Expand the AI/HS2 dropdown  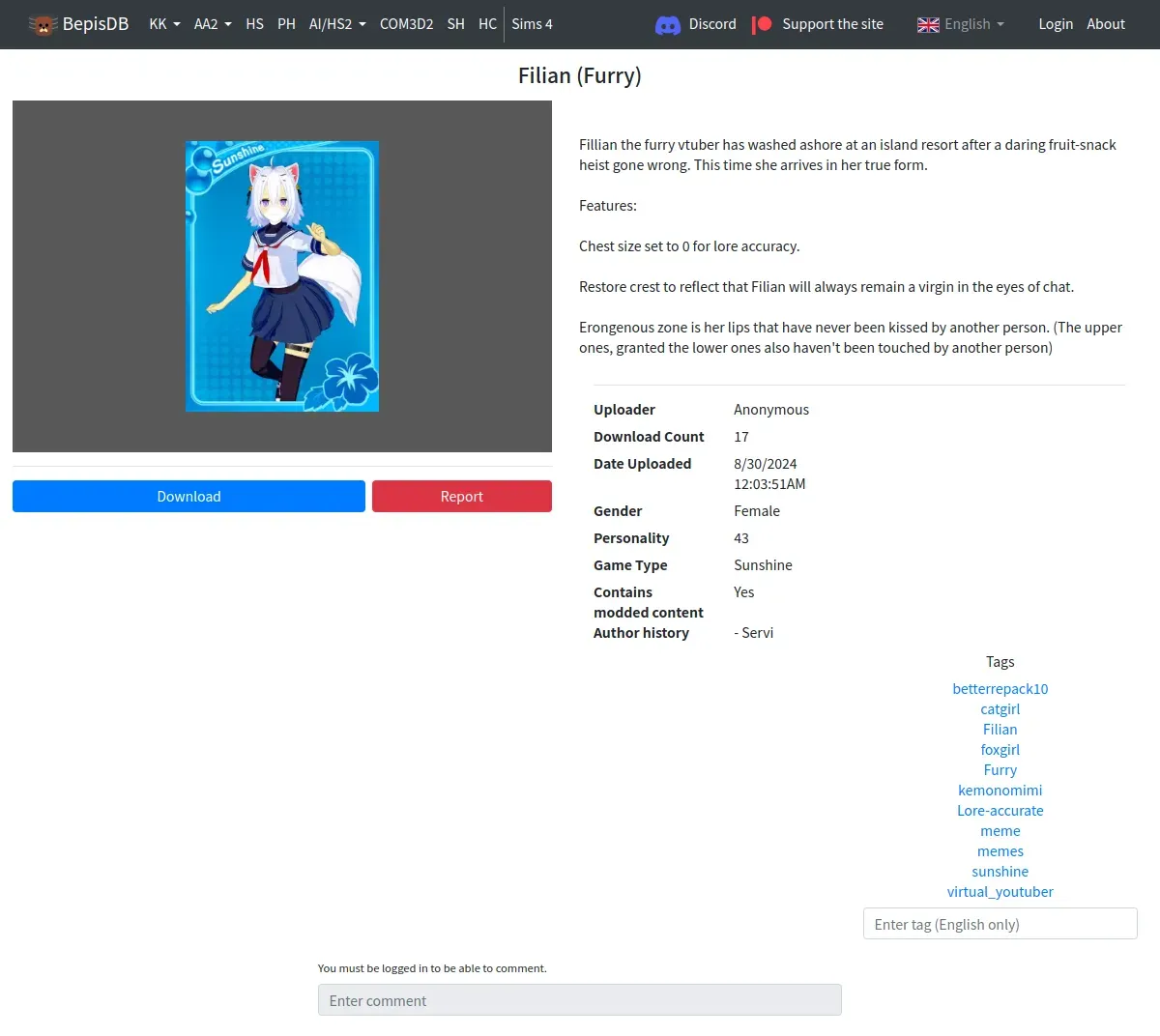click(x=337, y=24)
